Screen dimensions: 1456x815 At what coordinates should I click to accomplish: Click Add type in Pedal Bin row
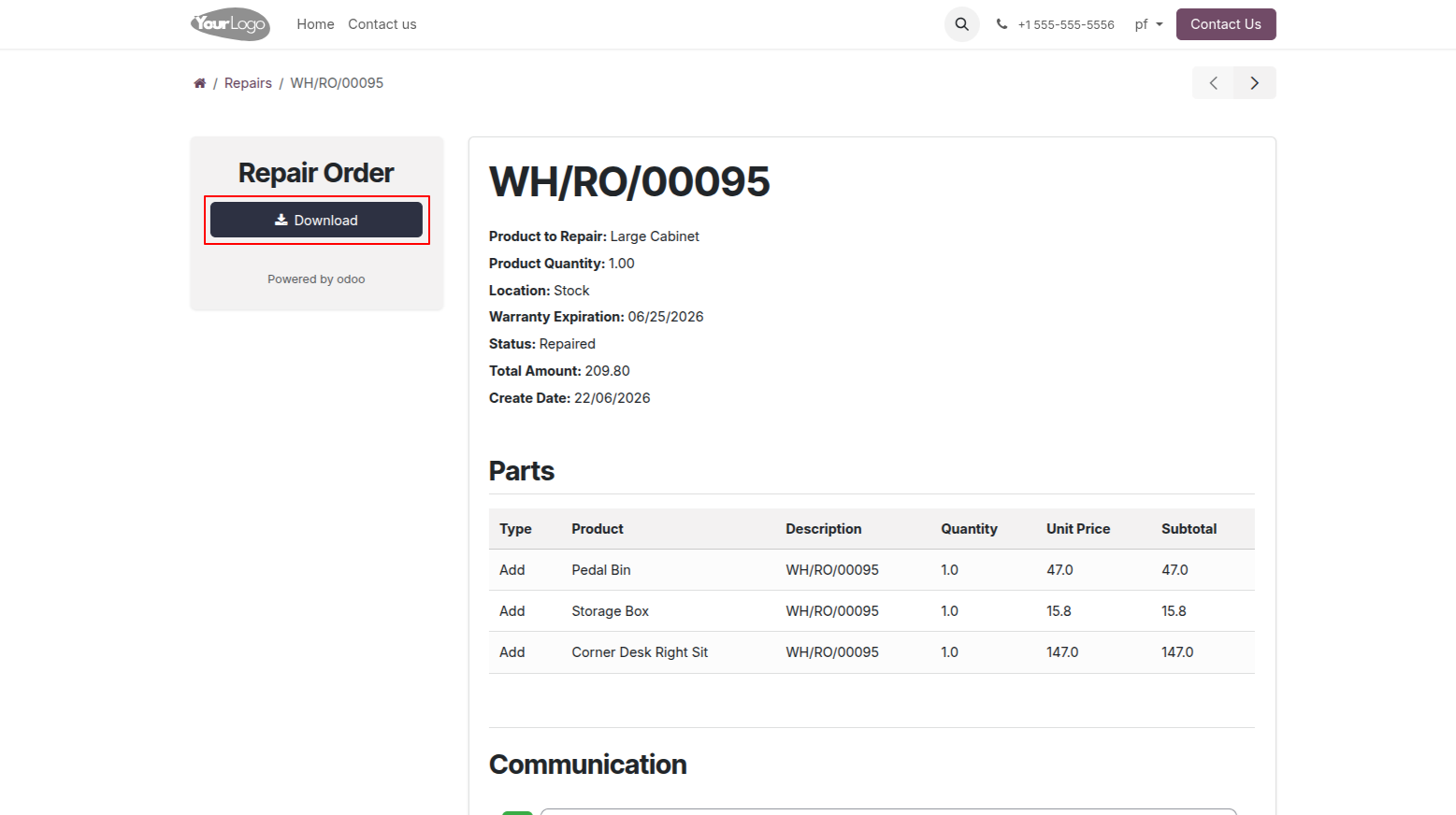[512, 570]
